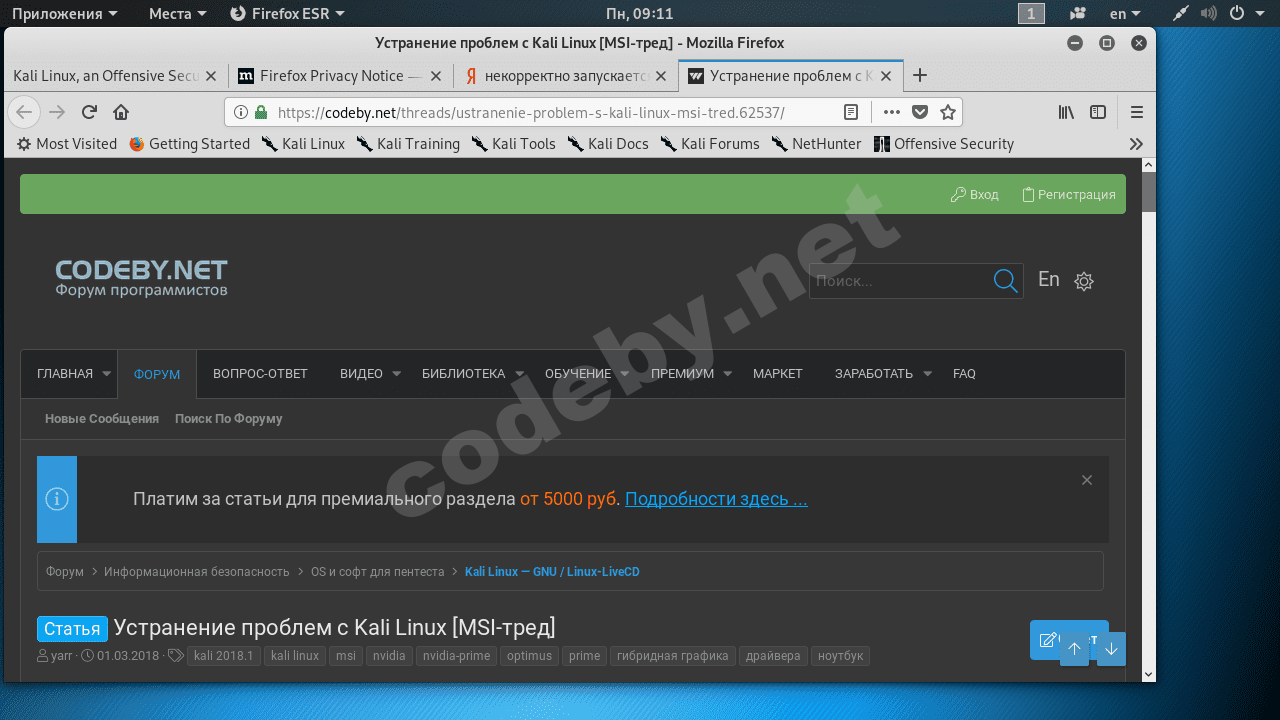Open the Most Visited bookmarks folder
The height and width of the screenshot is (720, 1280).
coord(67,144)
